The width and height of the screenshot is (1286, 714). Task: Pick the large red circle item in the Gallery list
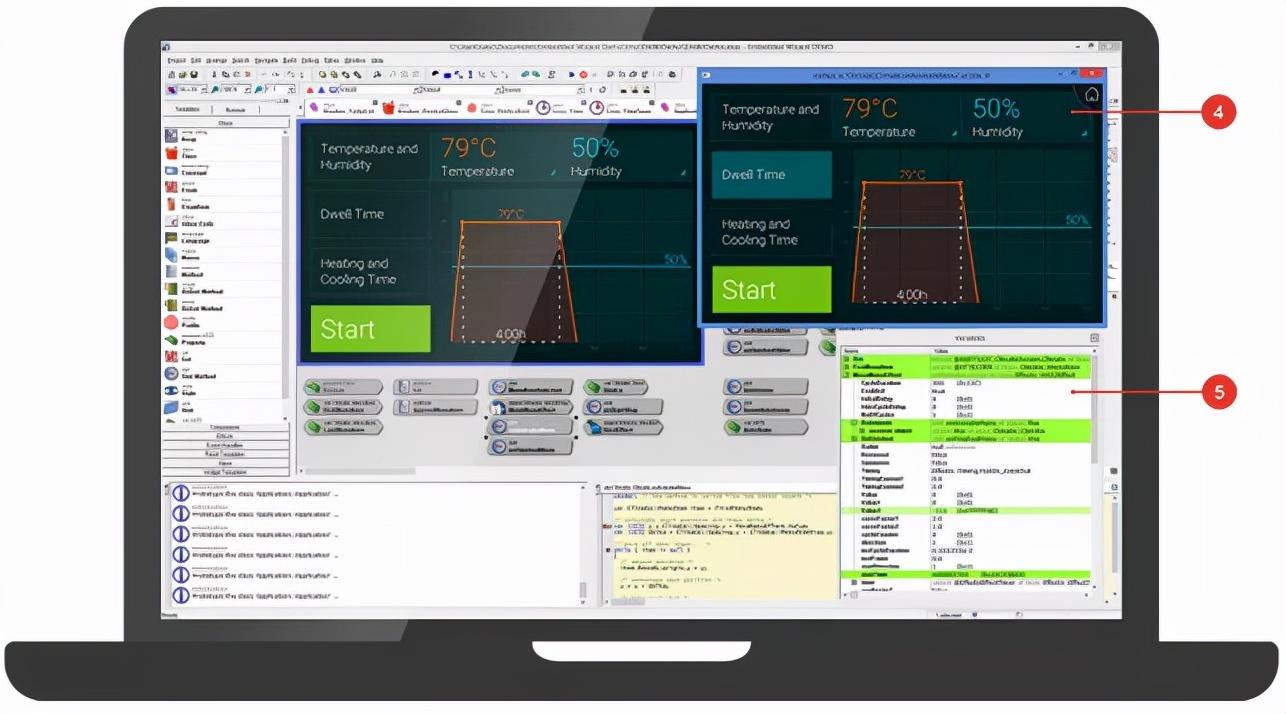[x=171, y=323]
